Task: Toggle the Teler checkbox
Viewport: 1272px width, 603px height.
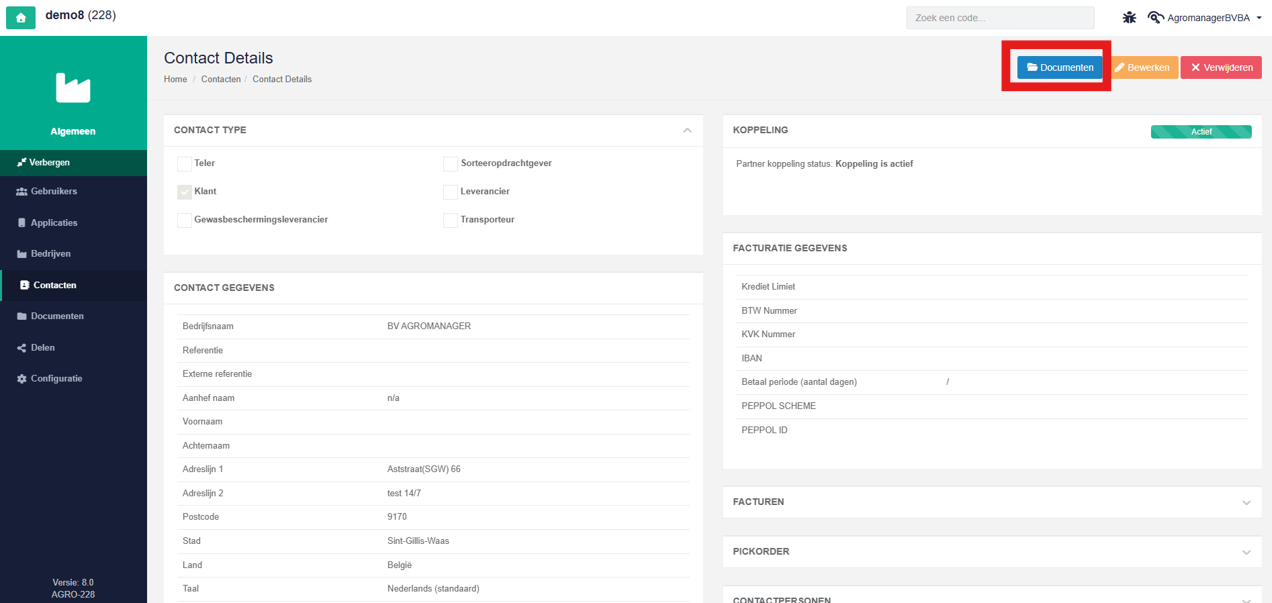Action: tap(185, 164)
